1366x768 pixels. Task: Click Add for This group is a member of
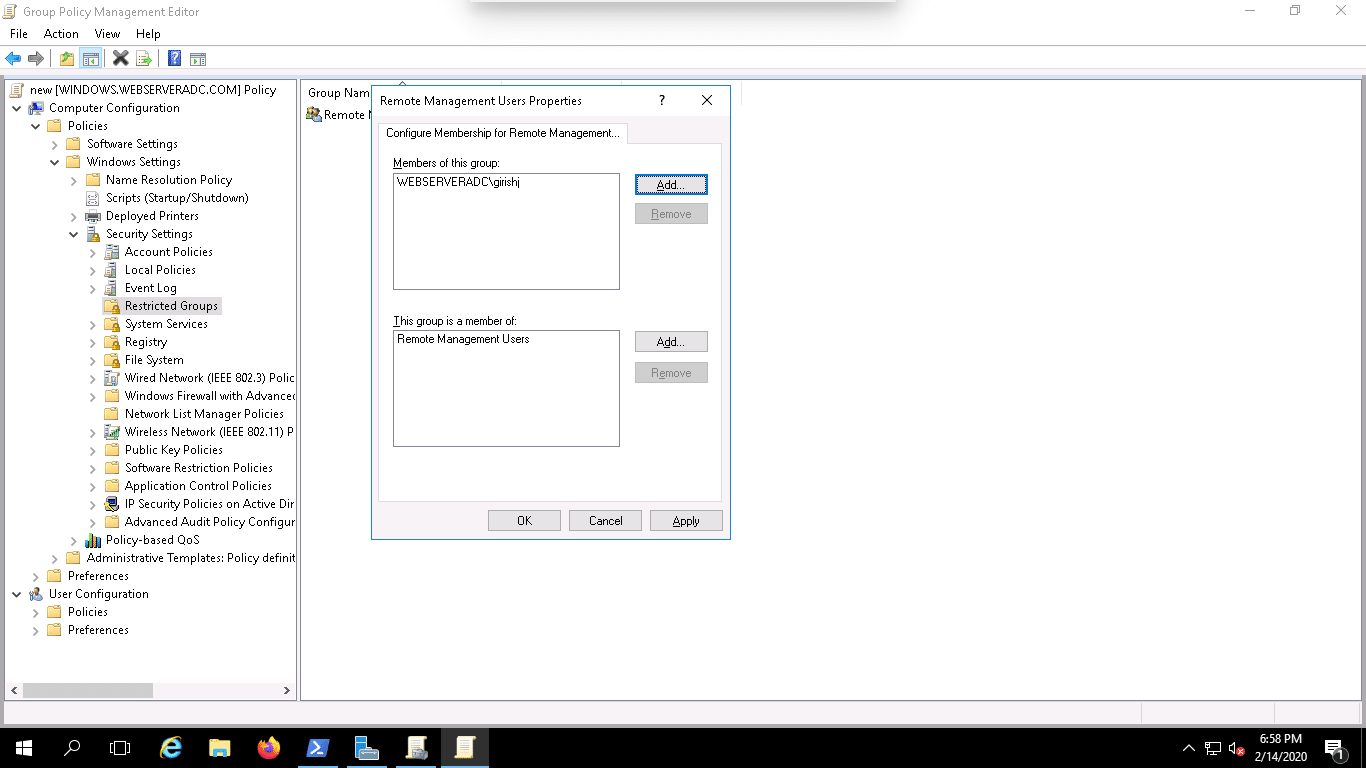point(671,342)
